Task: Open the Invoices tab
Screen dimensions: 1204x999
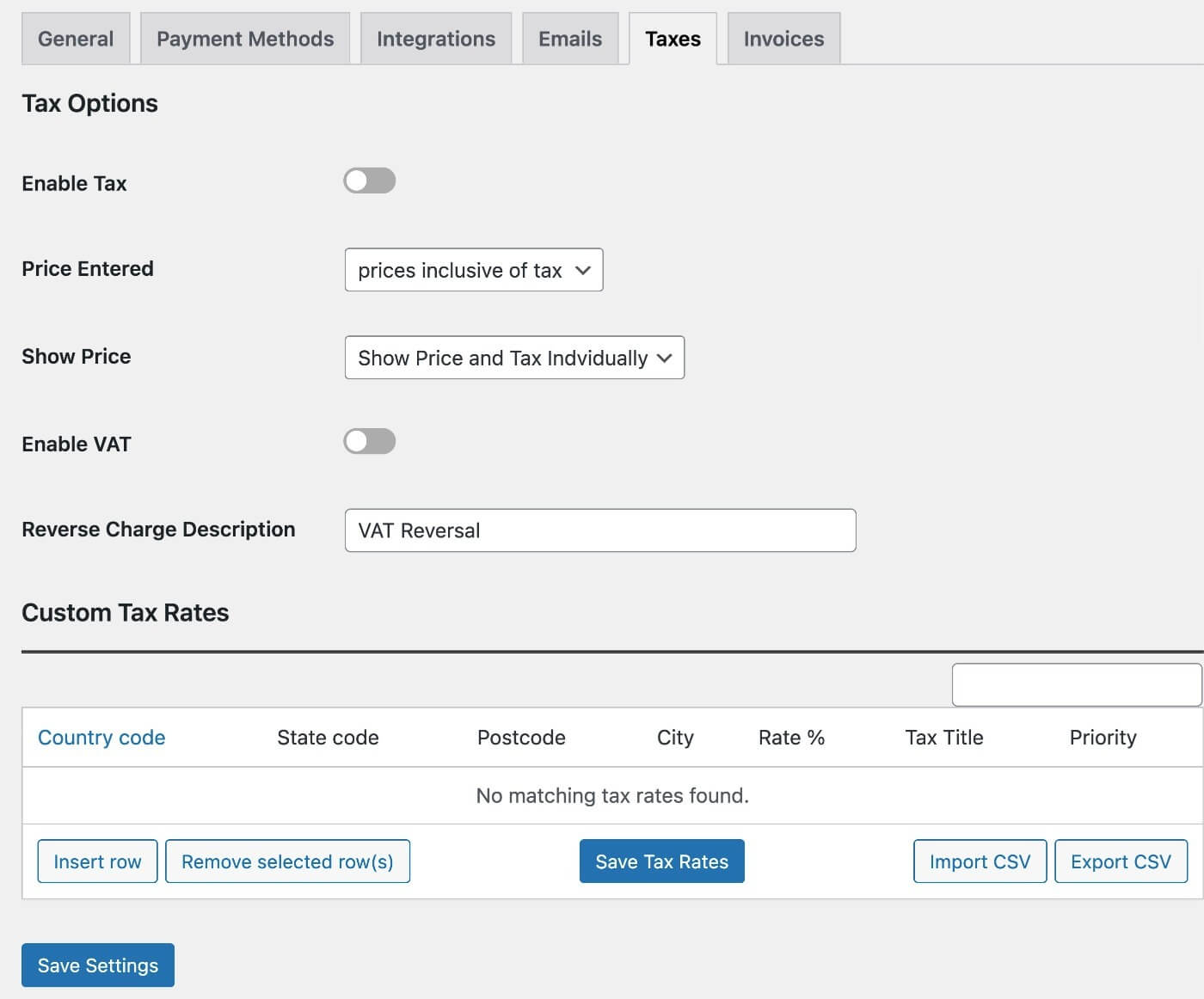Action: coord(783,39)
